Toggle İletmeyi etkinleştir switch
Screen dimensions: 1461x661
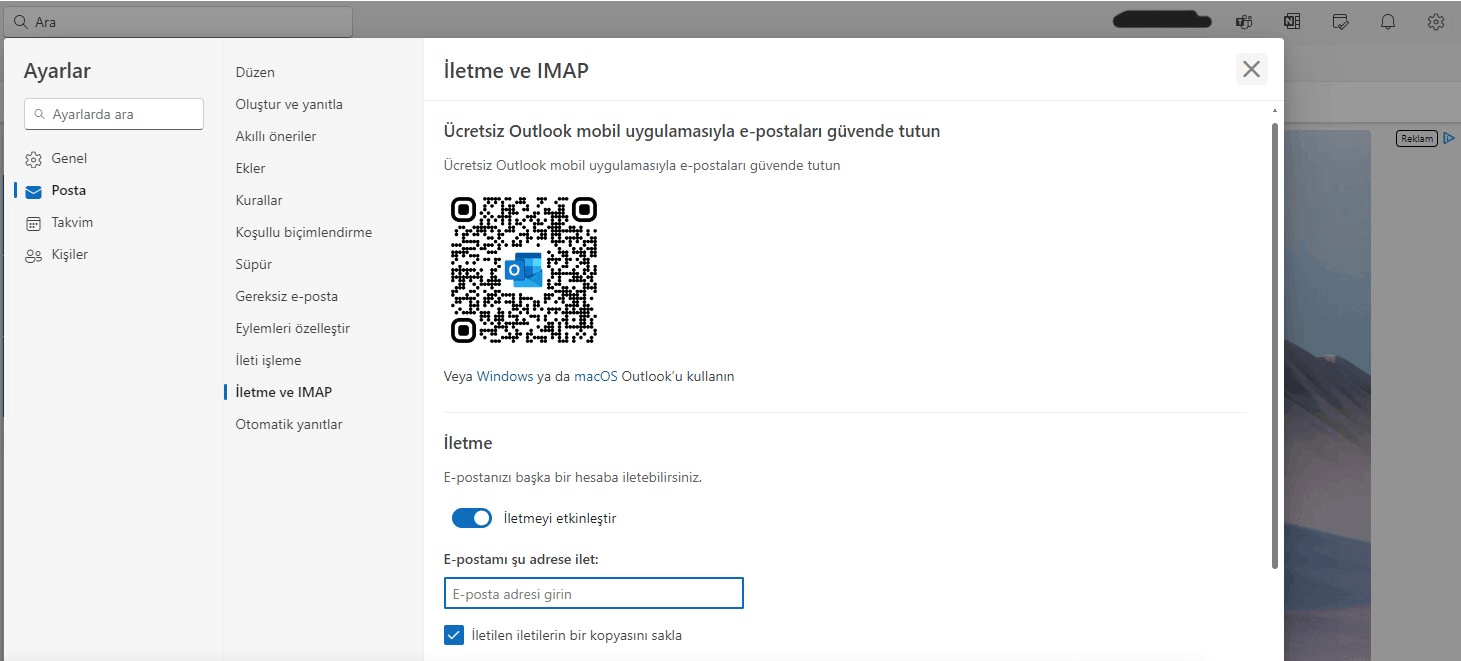tap(472, 518)
